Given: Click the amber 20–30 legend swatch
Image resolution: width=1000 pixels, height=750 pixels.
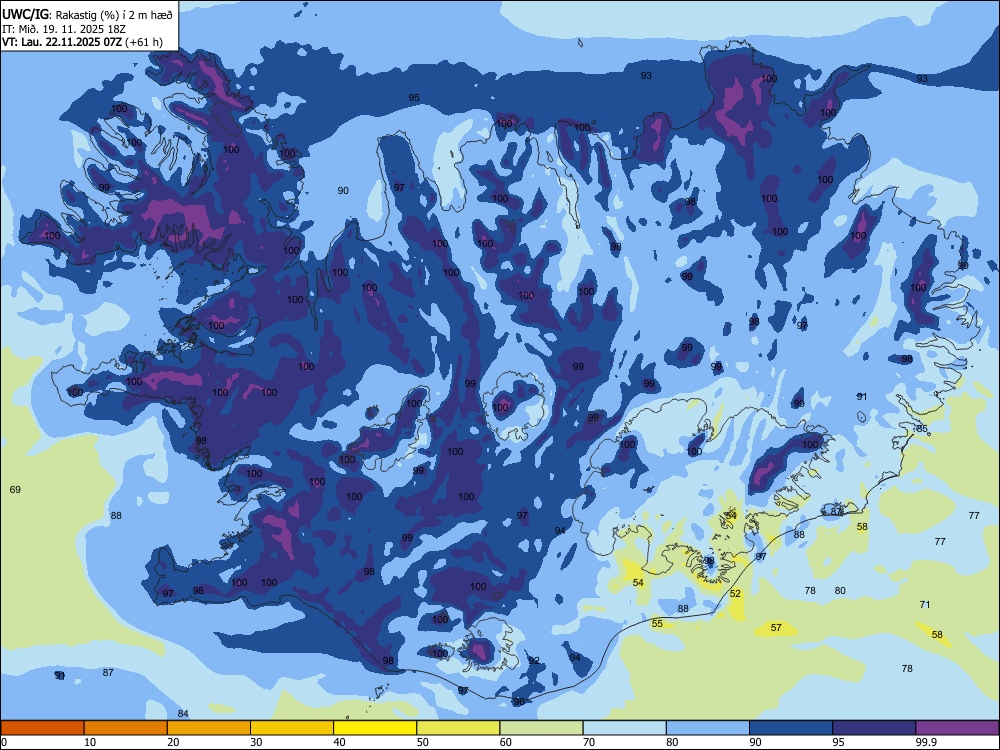Looking at the screenshot, I should [x=209, y=728].
